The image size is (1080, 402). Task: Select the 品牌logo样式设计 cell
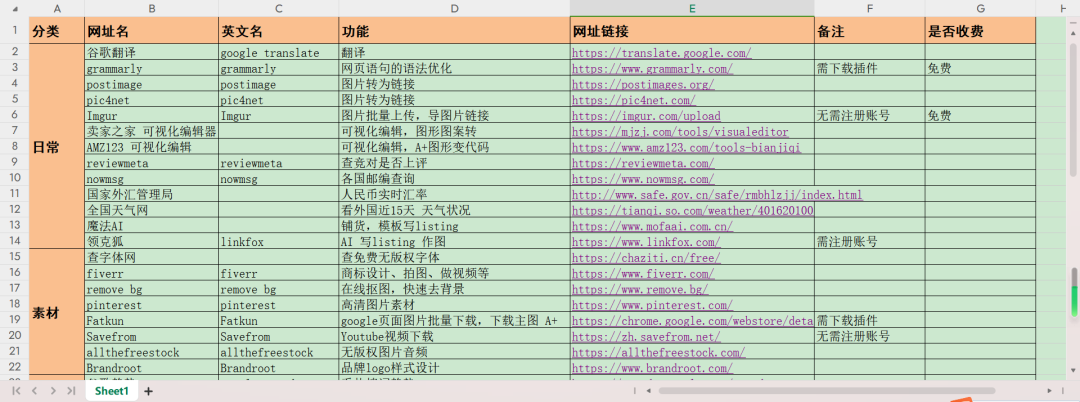[455, 368]
